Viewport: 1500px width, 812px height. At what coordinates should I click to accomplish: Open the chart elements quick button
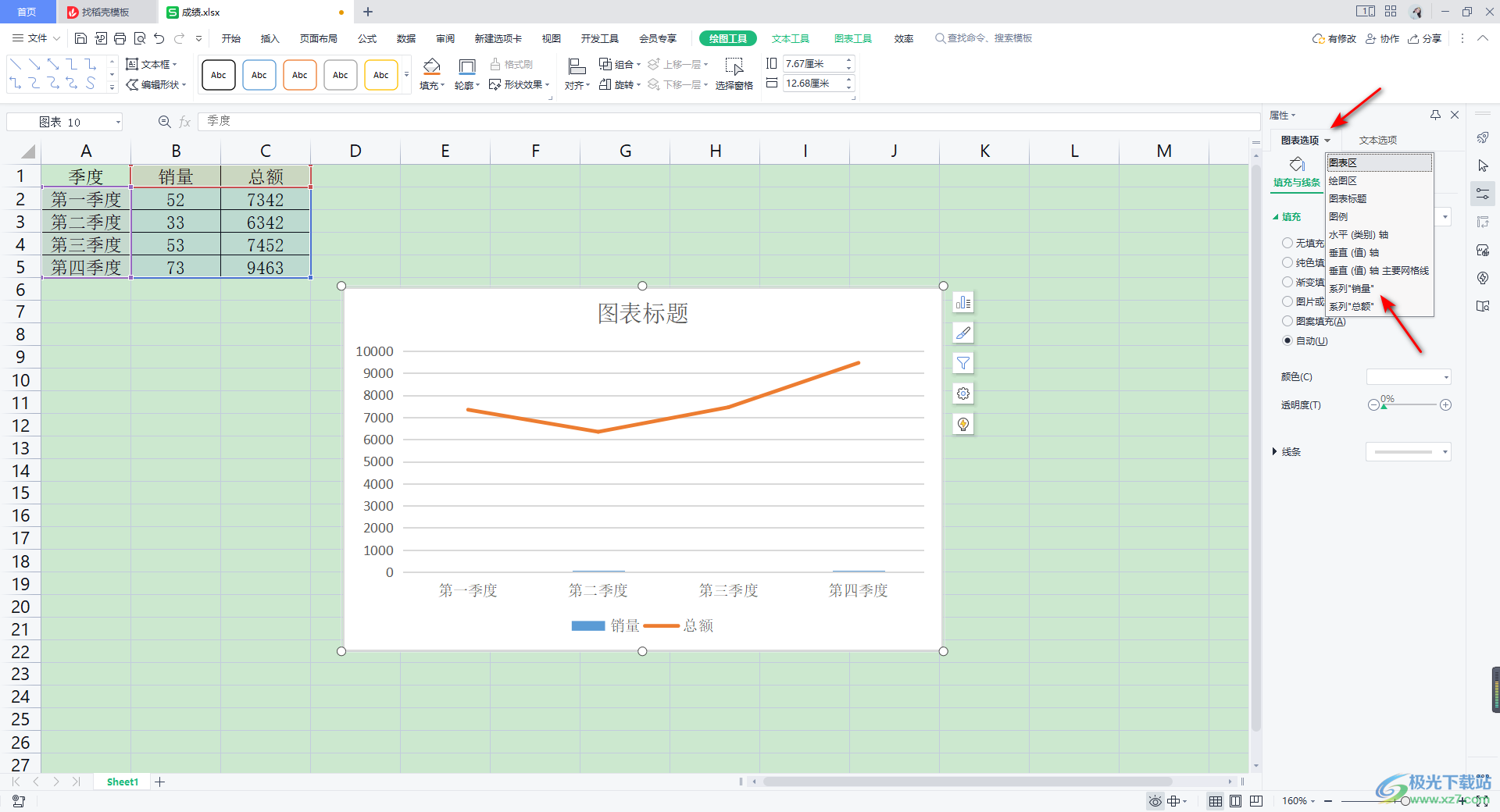pyautogui.click(x=963, y=302)
